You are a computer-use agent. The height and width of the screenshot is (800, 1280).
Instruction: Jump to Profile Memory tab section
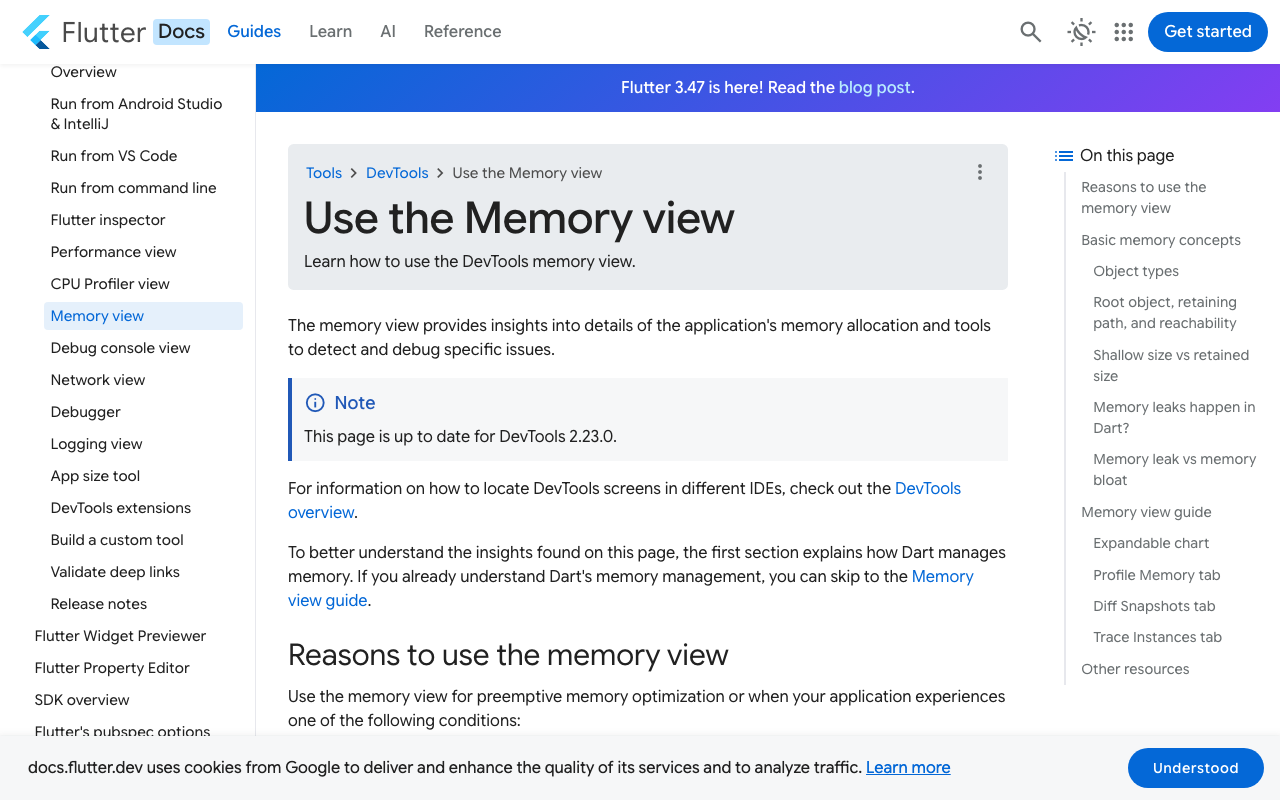[x=1157, y=575]
